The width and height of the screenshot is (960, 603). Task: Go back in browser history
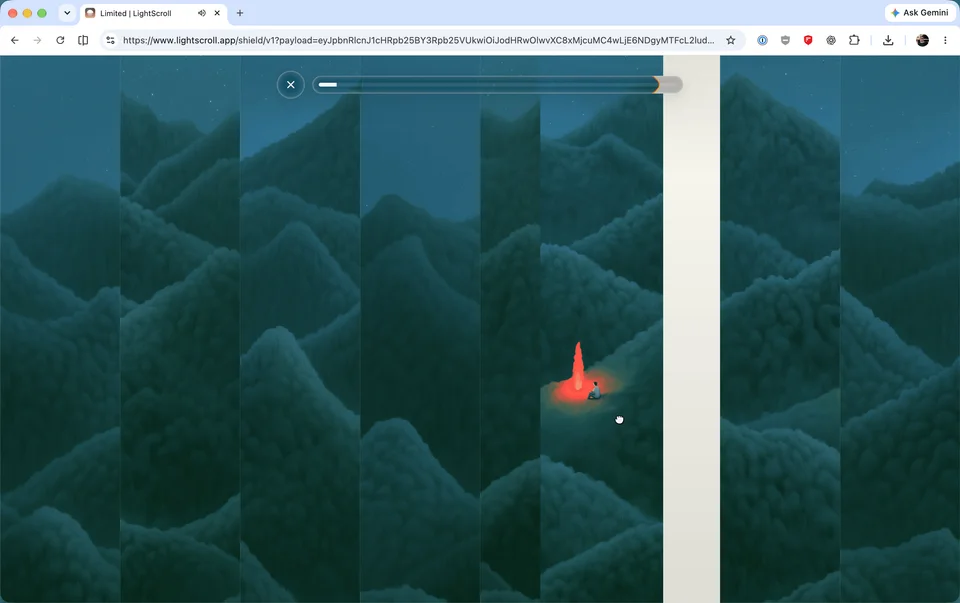pos(15,40)
